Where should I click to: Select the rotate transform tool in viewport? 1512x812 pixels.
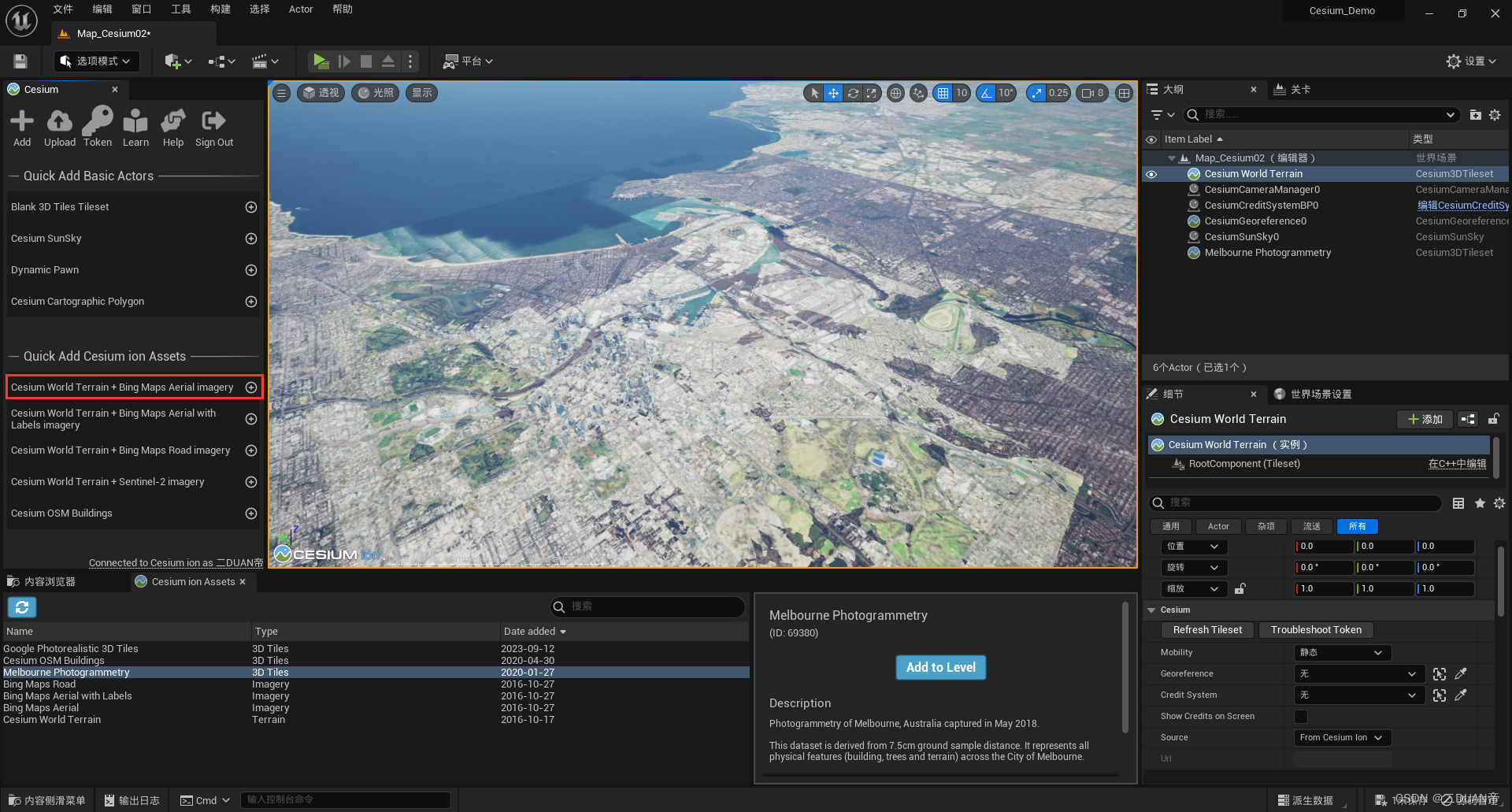click(853, 93)
